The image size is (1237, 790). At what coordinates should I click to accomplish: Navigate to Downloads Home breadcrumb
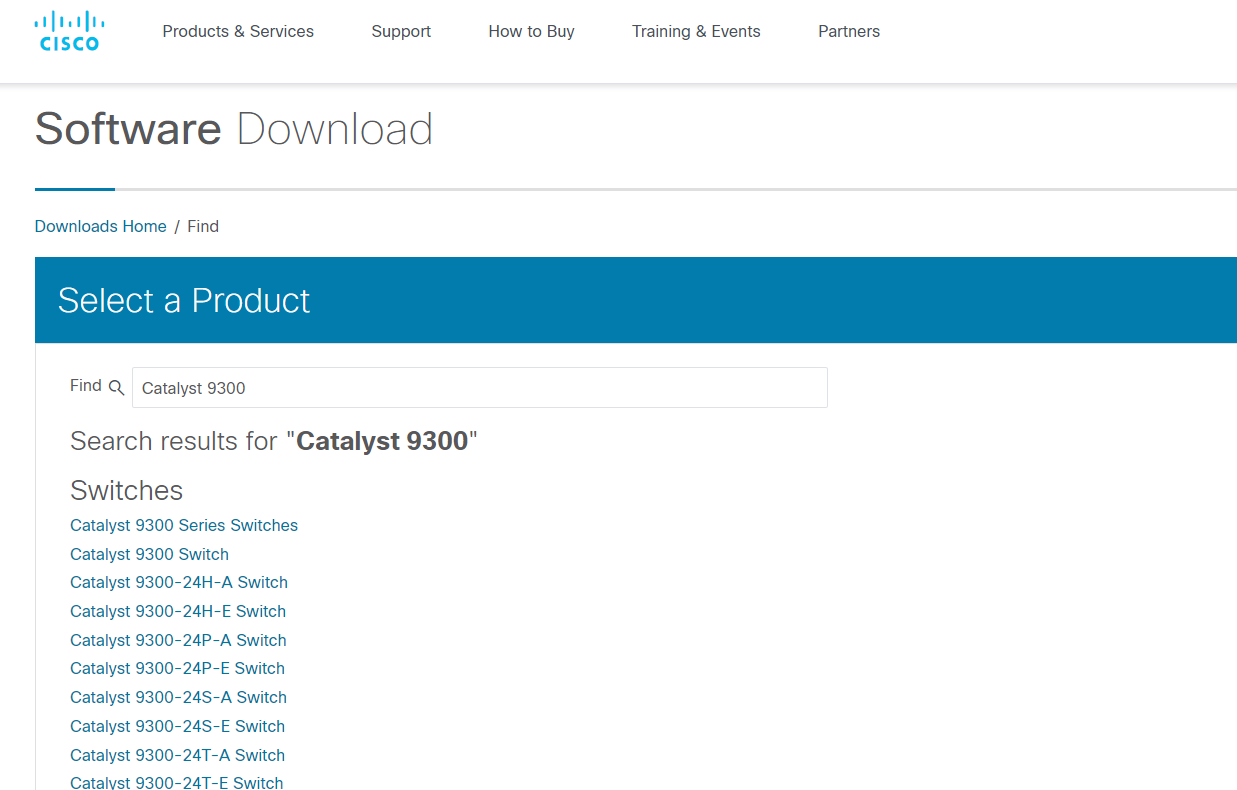click(x=100, y=226)
